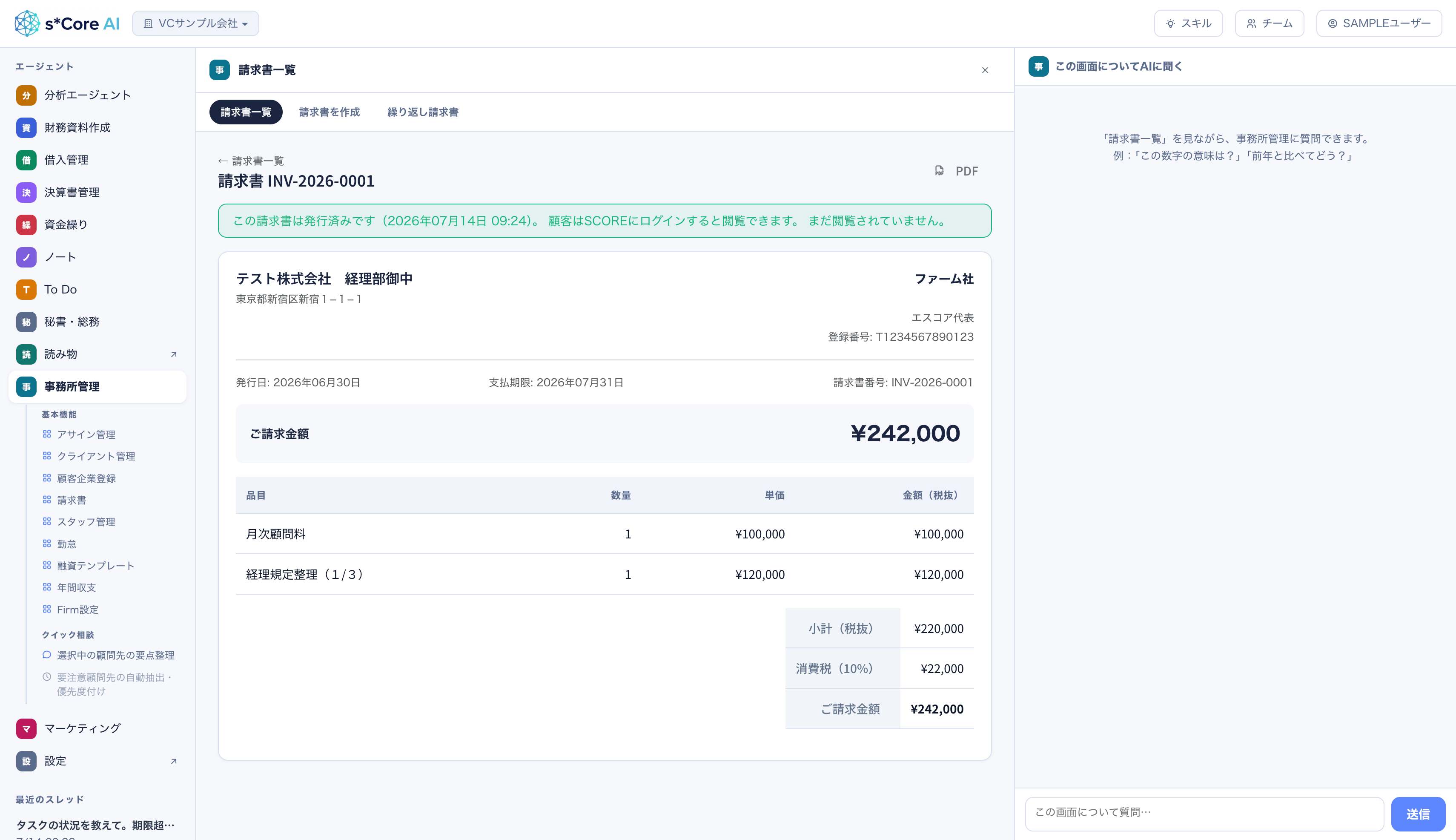
Task: Open the 財務資料作成 agent icon
Action: pos(26,127)
